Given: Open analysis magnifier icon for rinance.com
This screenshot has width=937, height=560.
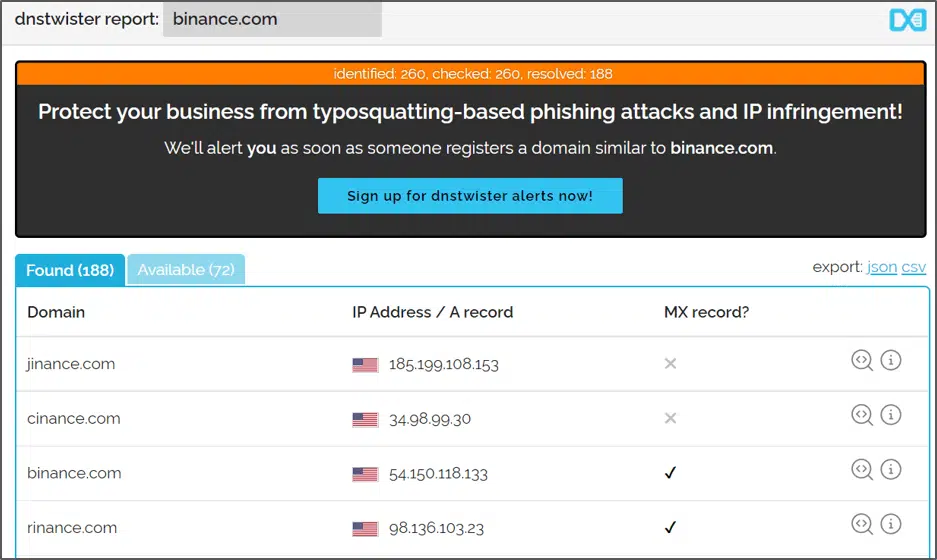Looking at the screenshot, I should tap(862, 524).
